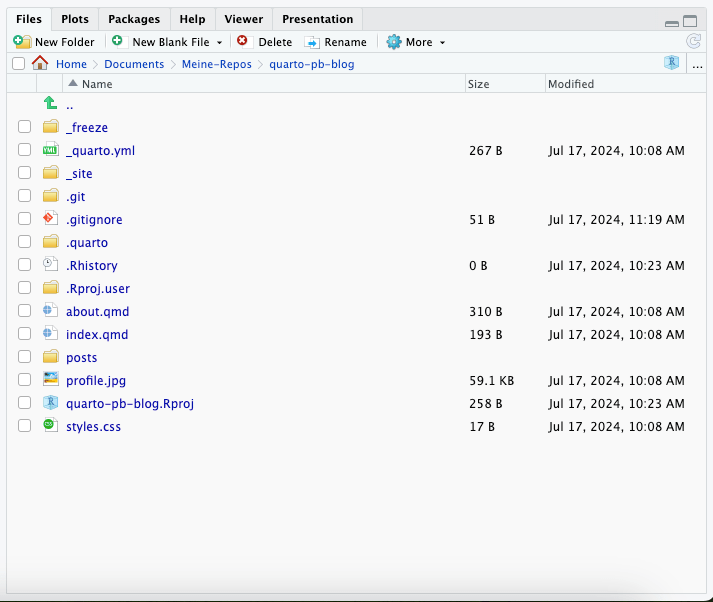Click the red Home house icon

pyautogui.click(x=40, y=63)
